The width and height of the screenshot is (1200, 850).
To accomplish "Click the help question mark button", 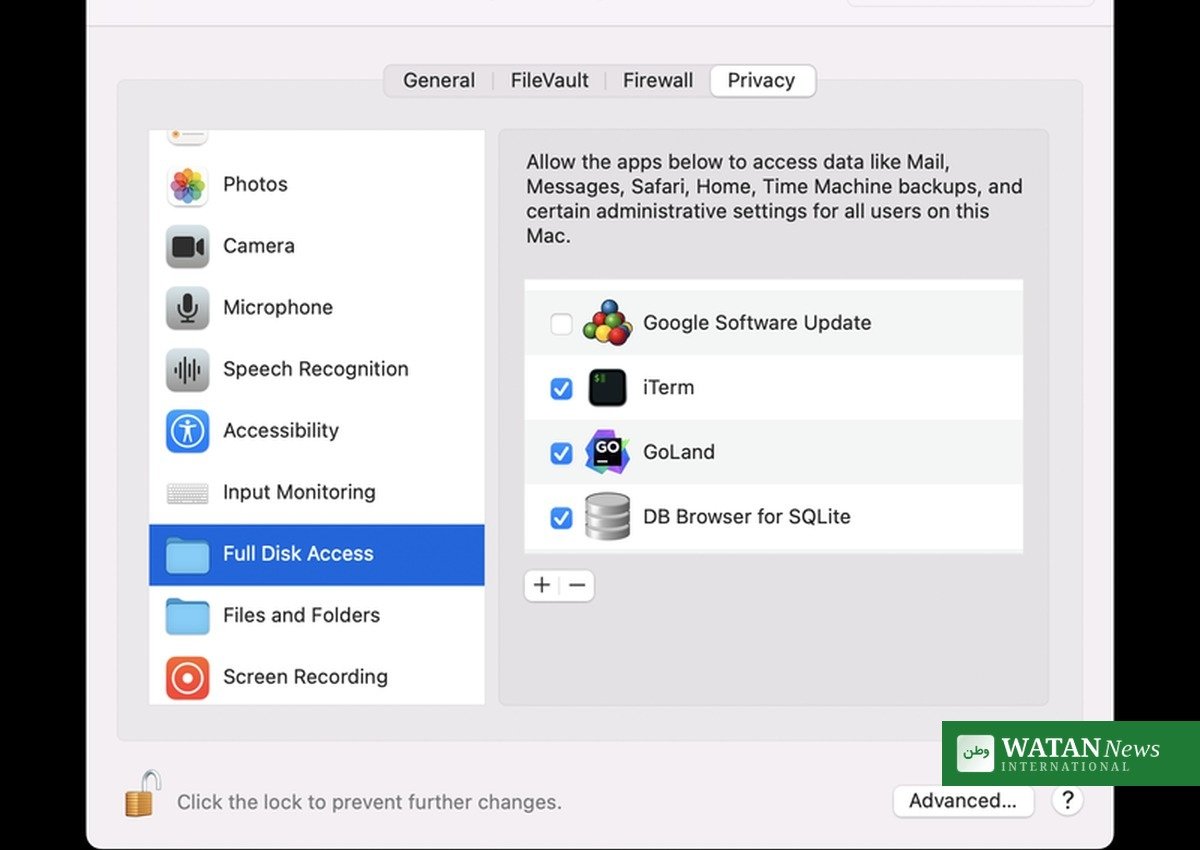I will click(x=1068, y=800).
